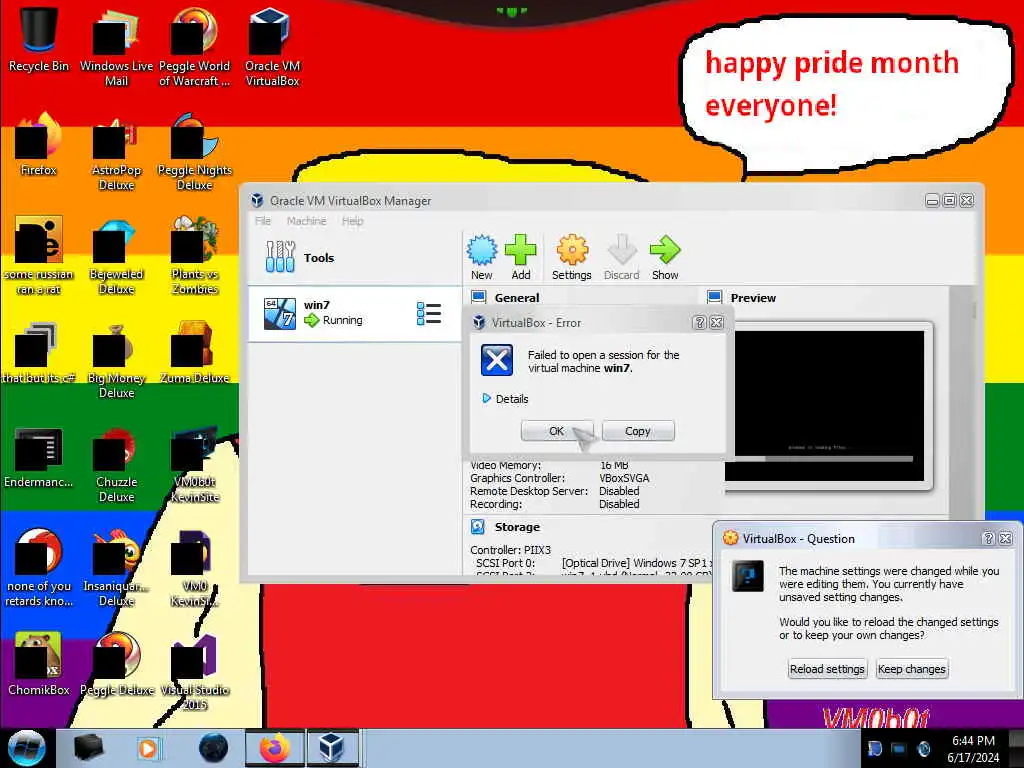This screenshot has width=1024, height=768.
Task: Open the Help menu in VirtualBox Manager
Action: click(x=353, y=221)
